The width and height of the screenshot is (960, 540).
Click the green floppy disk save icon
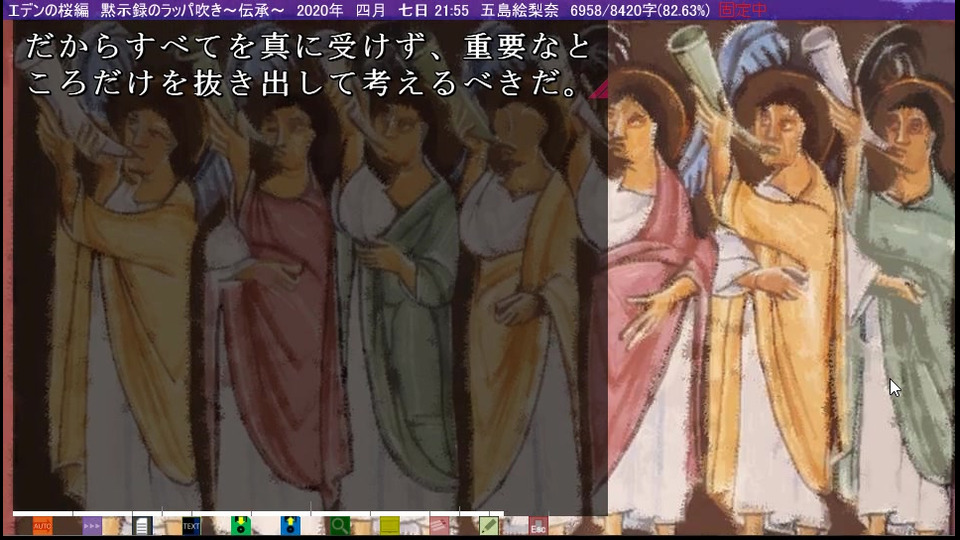coord(241,526)
